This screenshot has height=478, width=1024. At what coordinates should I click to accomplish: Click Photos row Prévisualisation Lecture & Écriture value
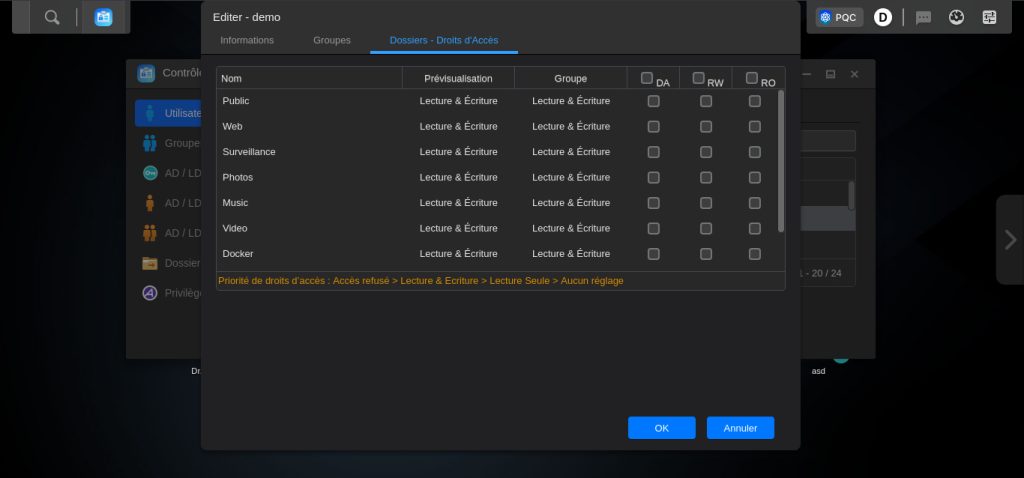pos(458,177)
